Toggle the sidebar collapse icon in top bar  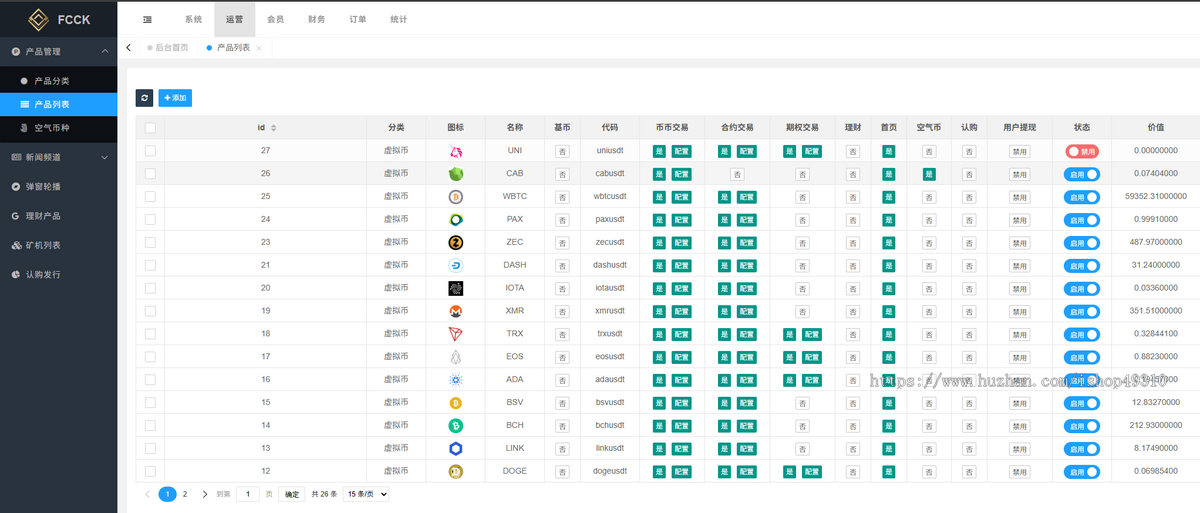(147, 19)
